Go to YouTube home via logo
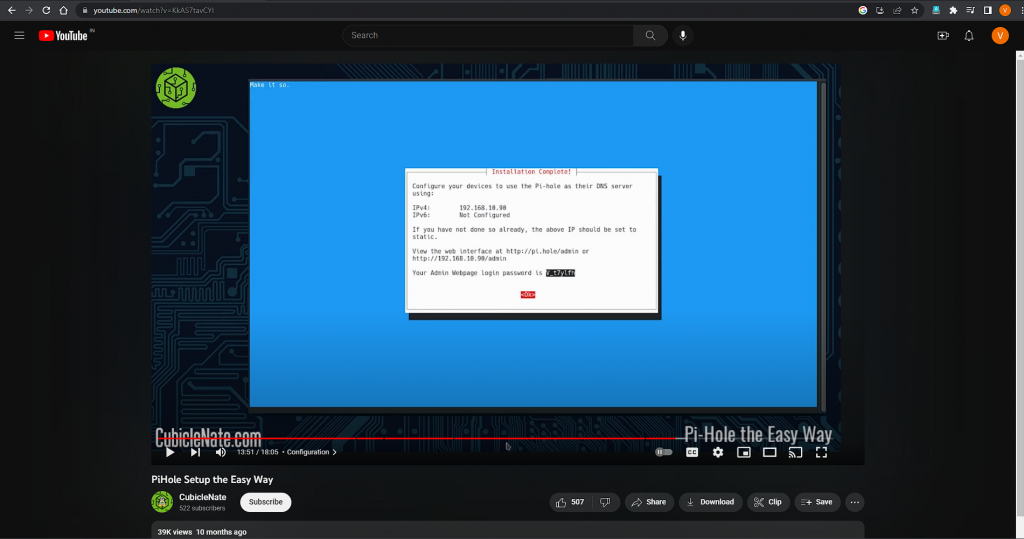The width and height of the screenshot is (1024, 539). pos(63,35)
